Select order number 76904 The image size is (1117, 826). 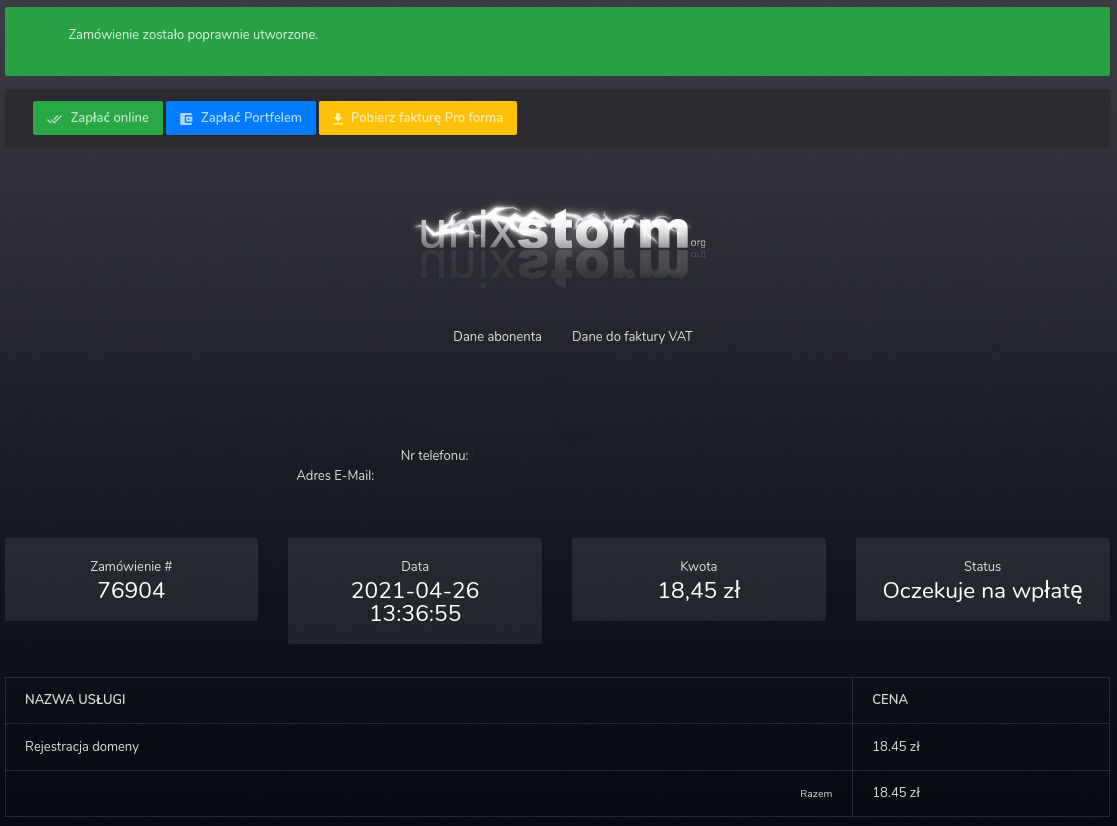click(x=131, y=590)
